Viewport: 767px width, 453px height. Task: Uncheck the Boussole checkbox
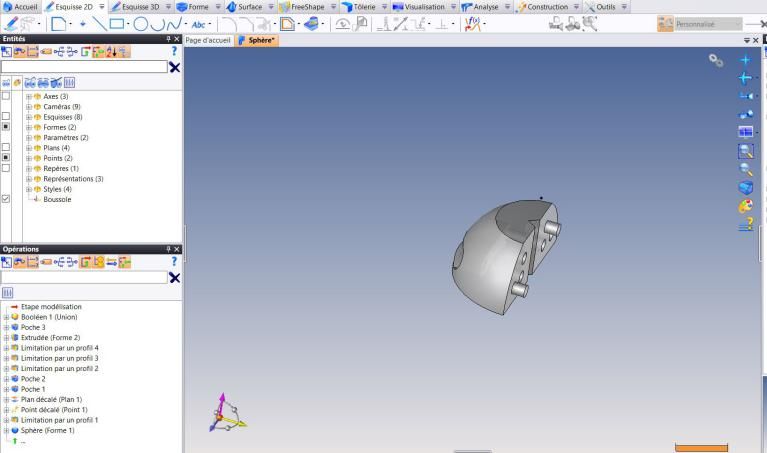tap(6, 199)
